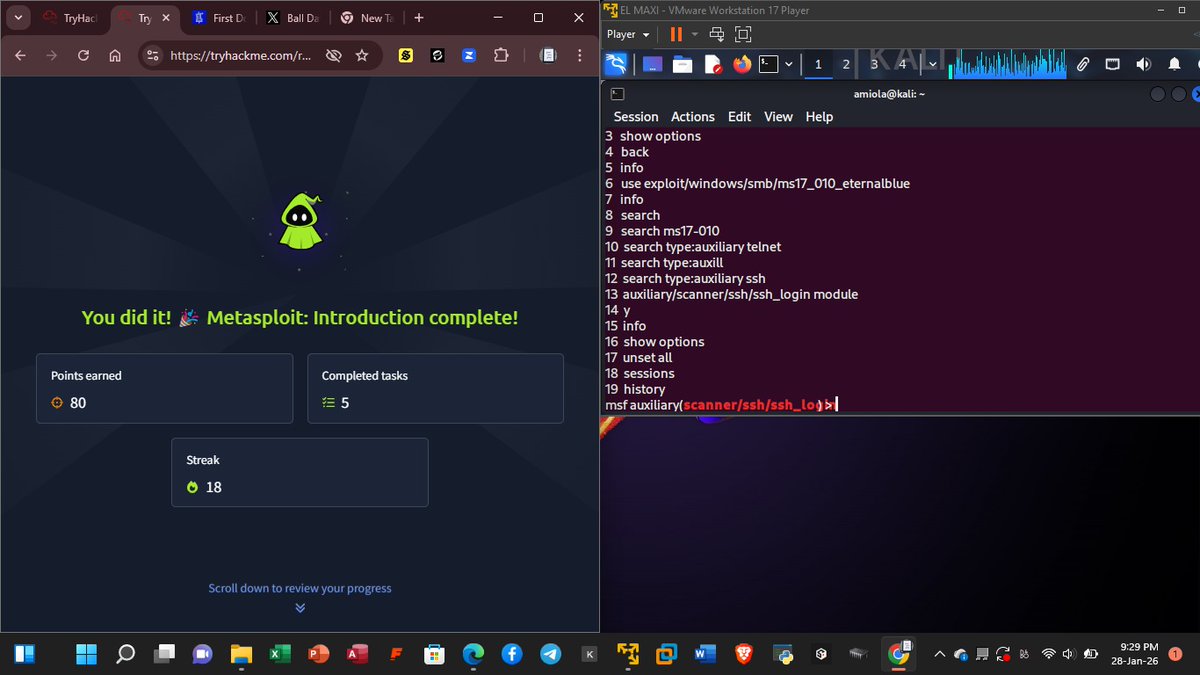
Task: Launch terminal emulator from the Kali panel
Action: tap(768, 64)
